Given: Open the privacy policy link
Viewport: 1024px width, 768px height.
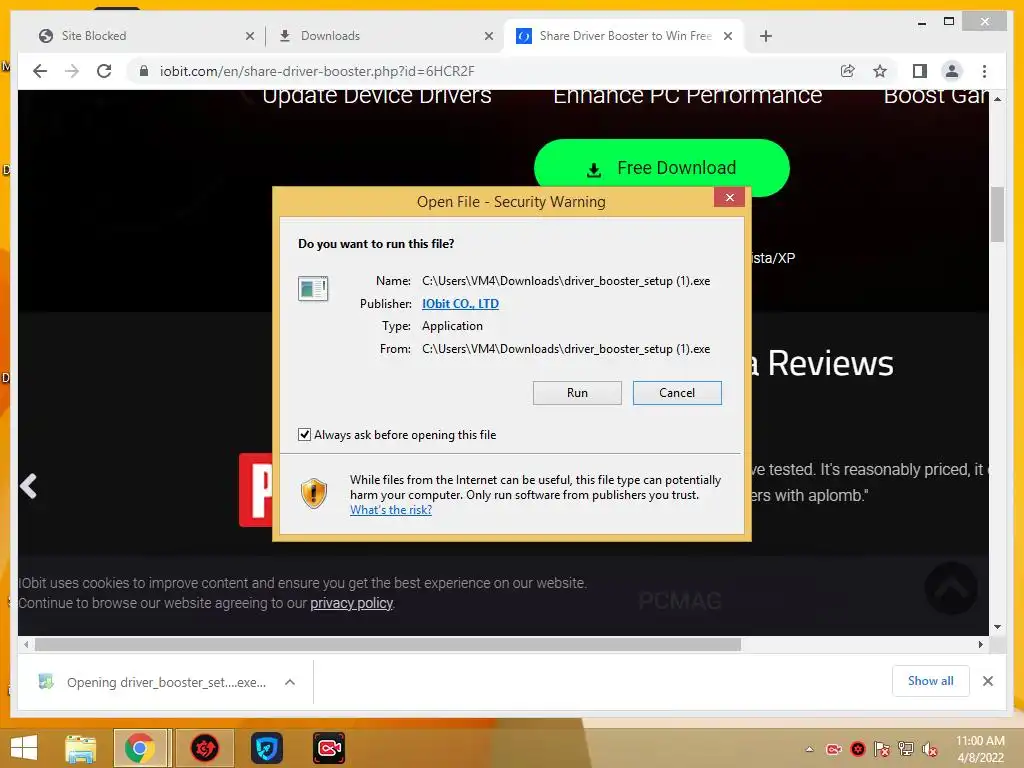Looking at the screenshot, I should tap(351, 603).
